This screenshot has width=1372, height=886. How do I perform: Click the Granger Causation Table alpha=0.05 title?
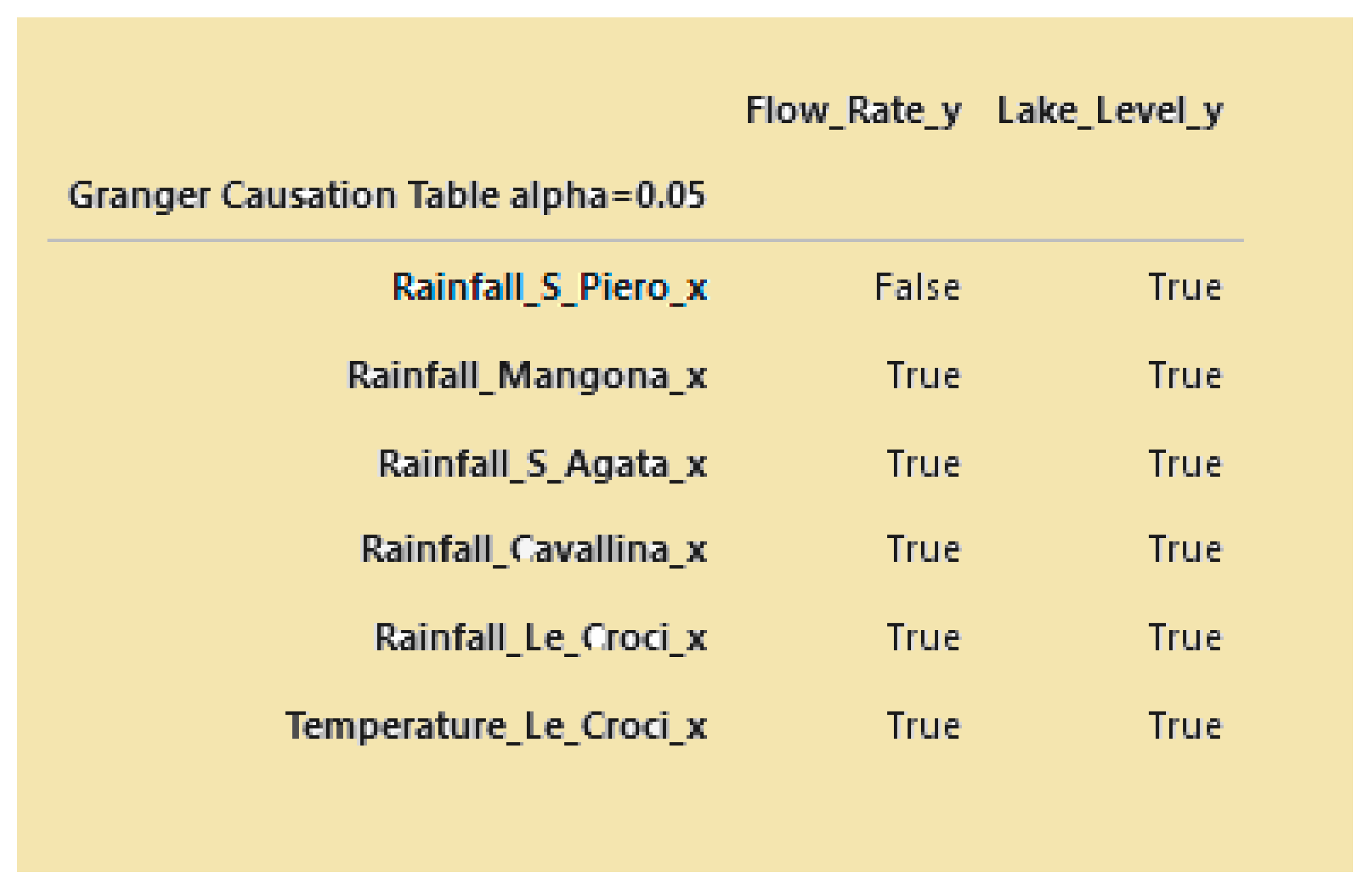click(x=387, y=196)
